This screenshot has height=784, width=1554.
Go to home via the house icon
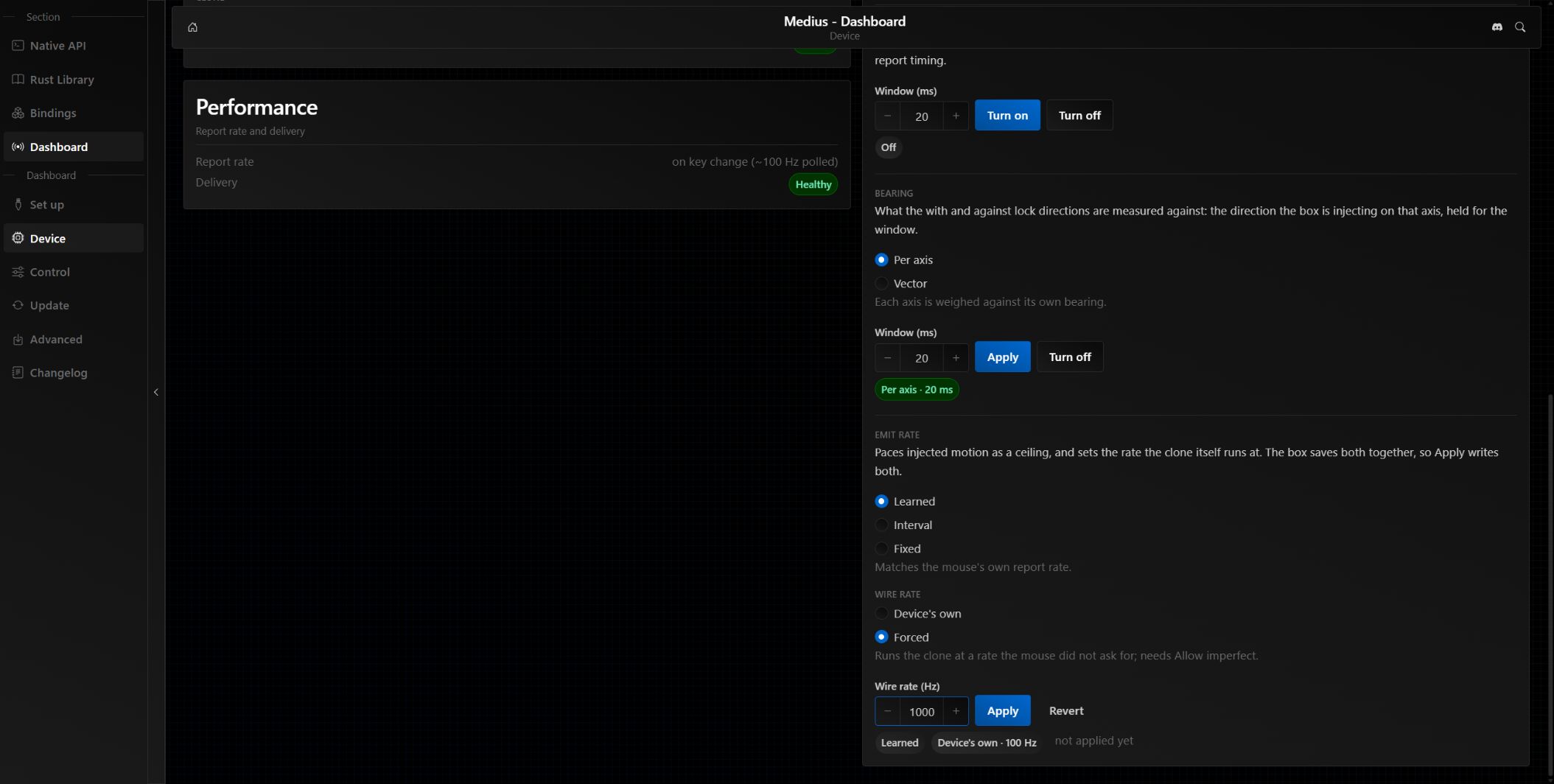pos(192,27)
